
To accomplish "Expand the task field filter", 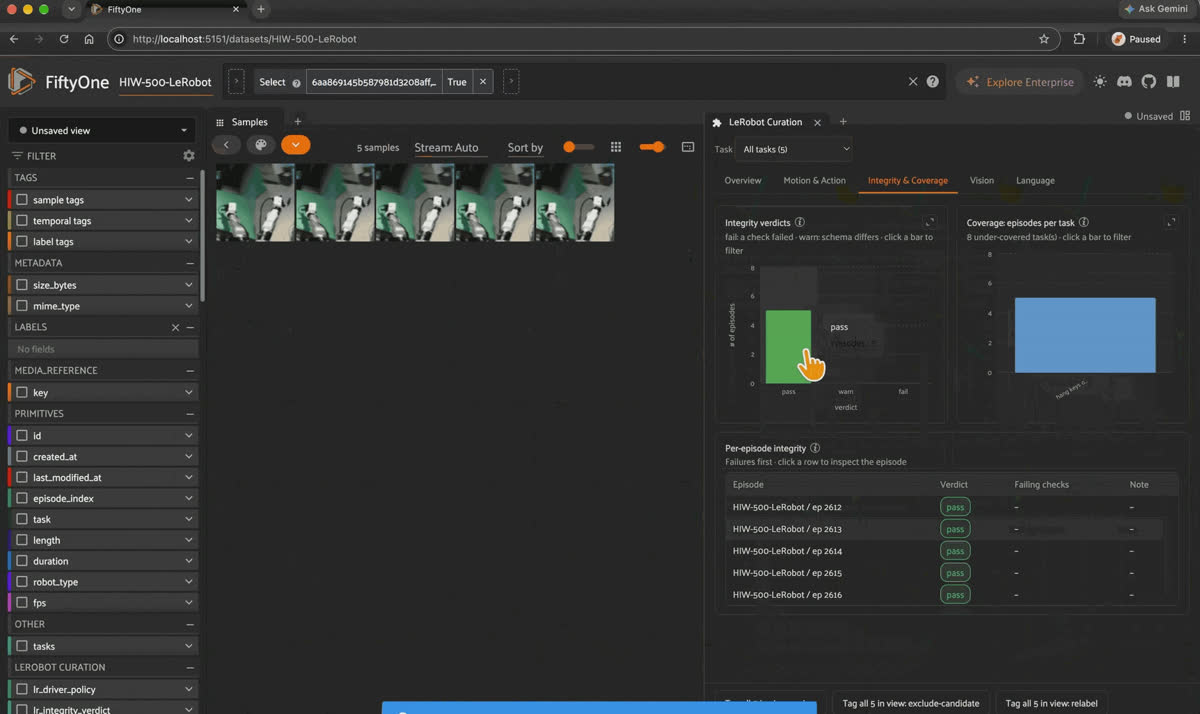I will click(188, 519).
